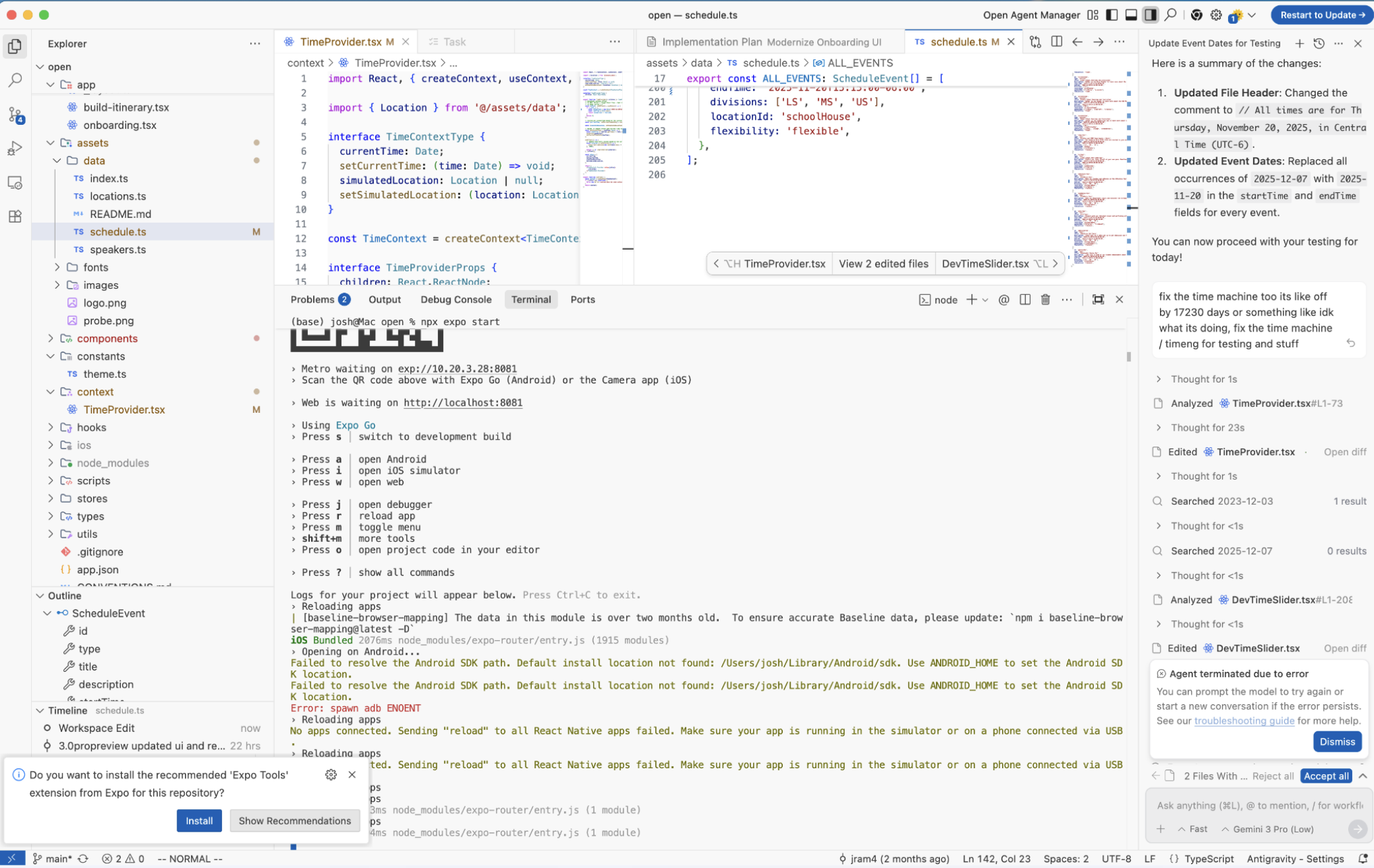Screen dimensions: 1374x868
Task: Collapse the Outline section
Action: [x=40, y=596]
